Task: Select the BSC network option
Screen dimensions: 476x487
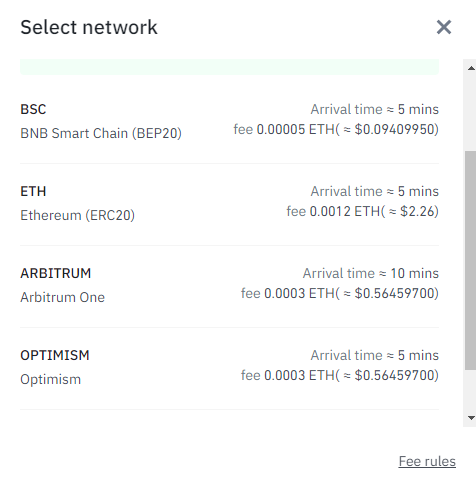Action: click(229, 121)
